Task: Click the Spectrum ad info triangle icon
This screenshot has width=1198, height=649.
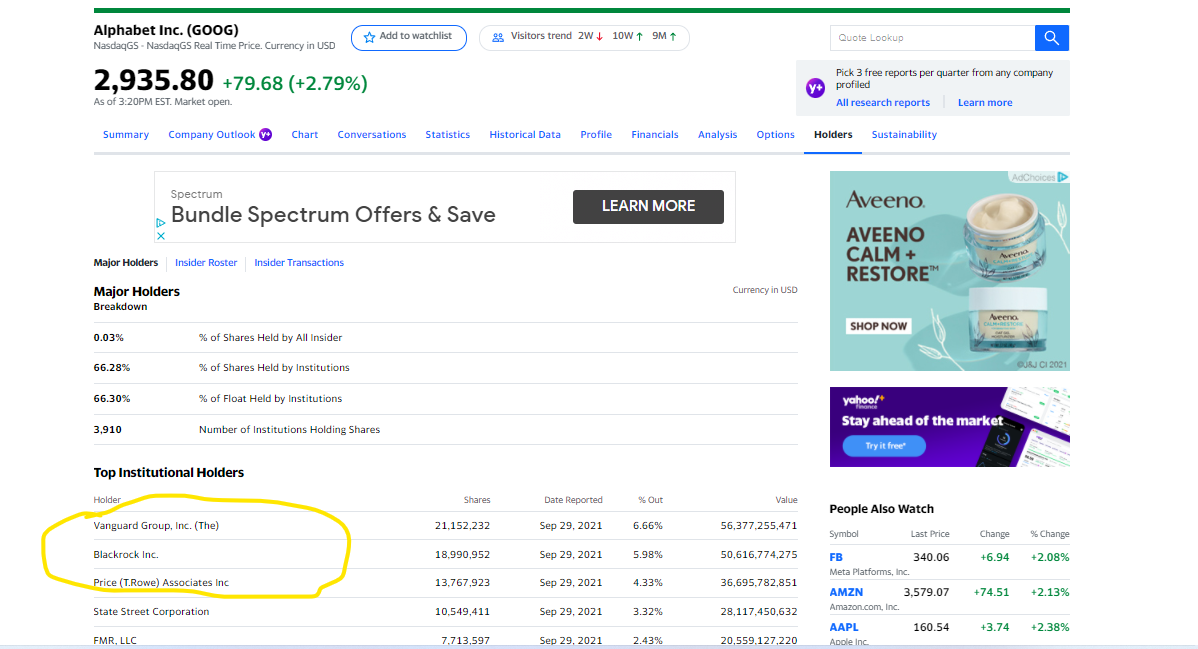Action: click(x=160, y=223)
